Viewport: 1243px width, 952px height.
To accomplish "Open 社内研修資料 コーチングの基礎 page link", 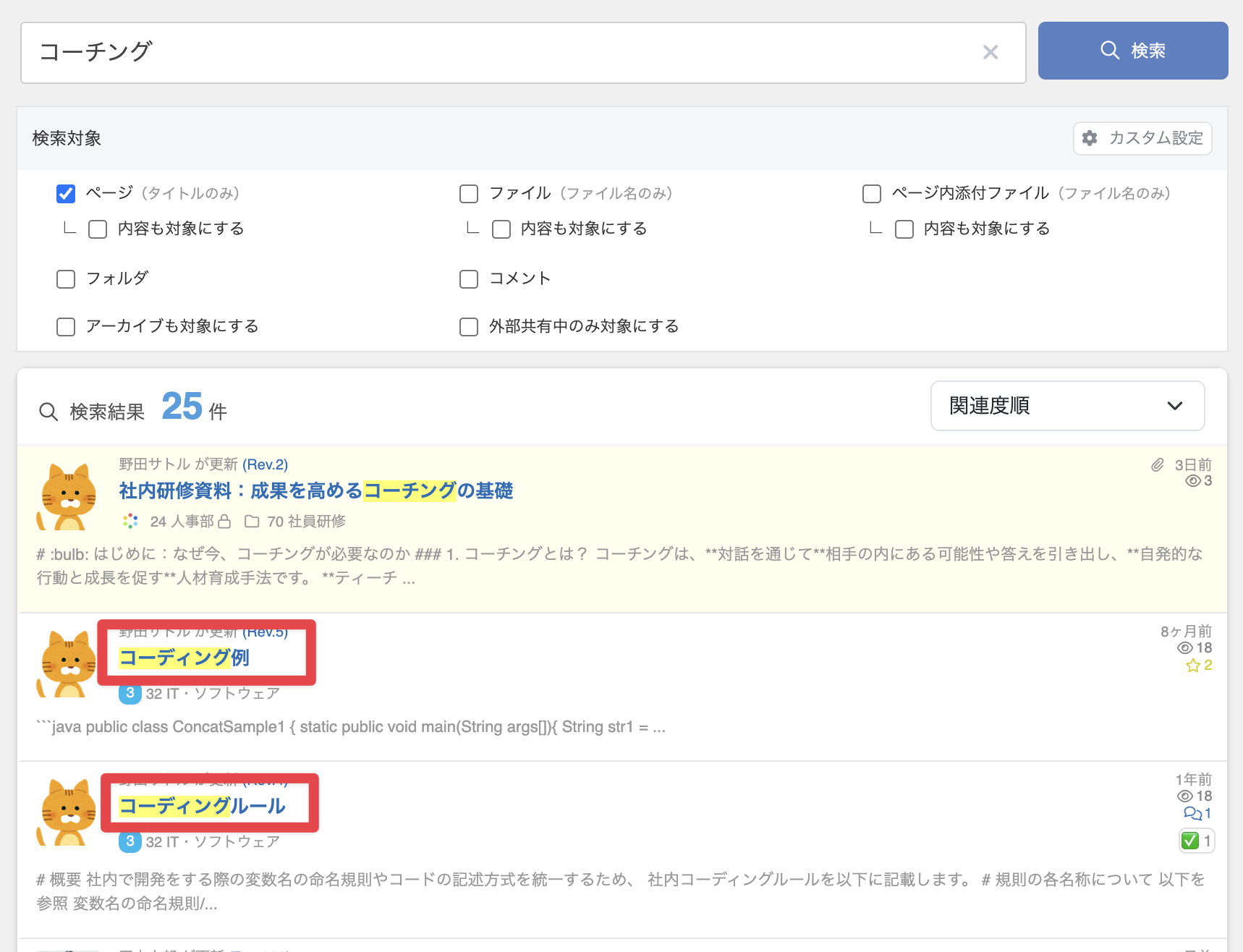I will pos(315,491).
